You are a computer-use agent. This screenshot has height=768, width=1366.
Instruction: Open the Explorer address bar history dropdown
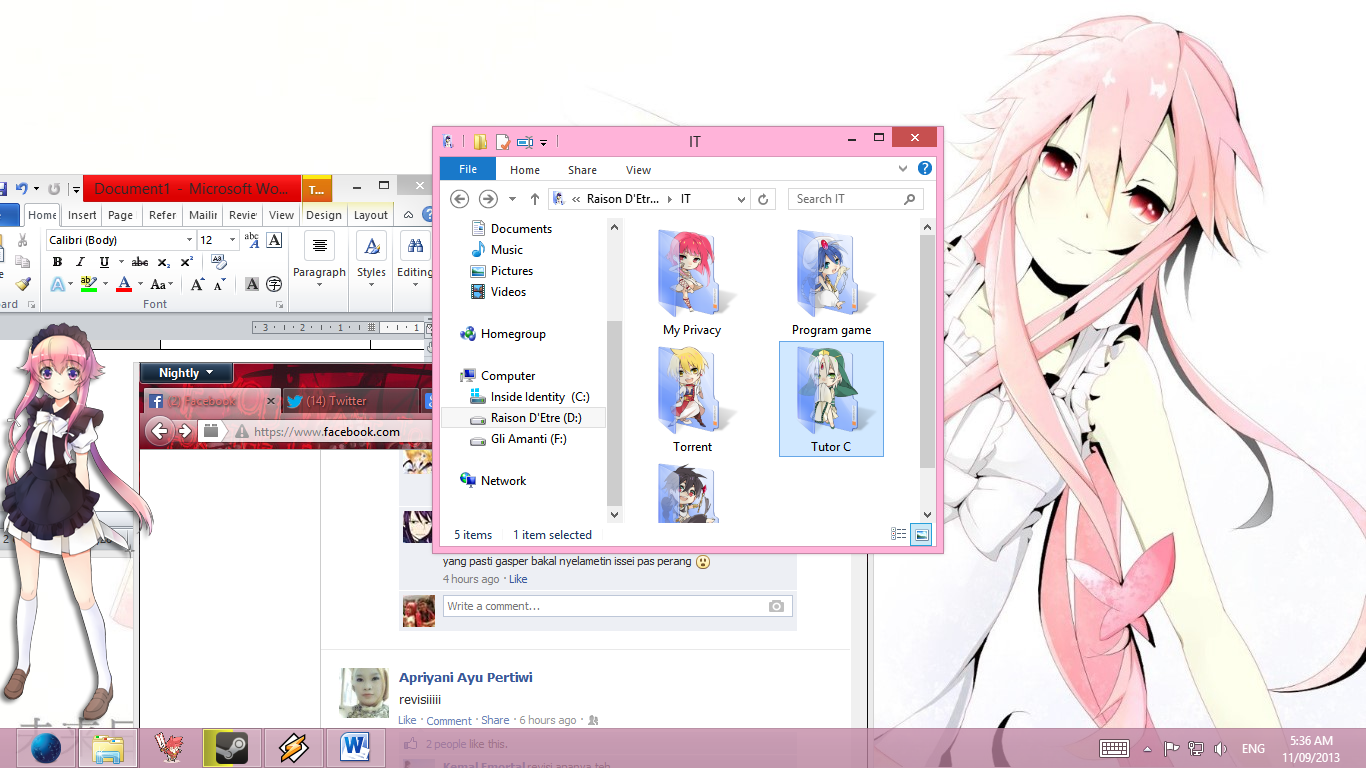click(x=741, y=199)
